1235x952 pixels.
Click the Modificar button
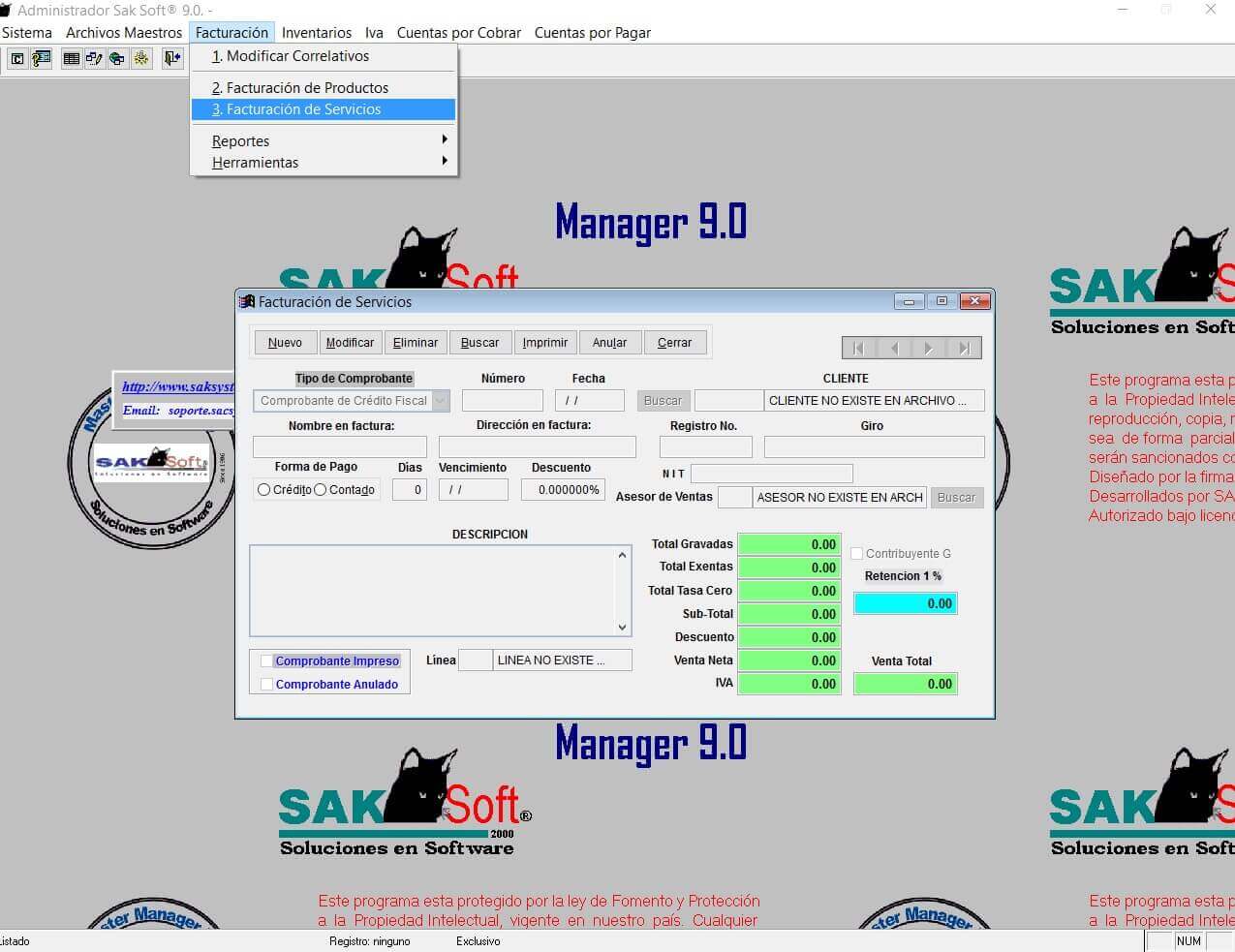[x=350, y=342]
